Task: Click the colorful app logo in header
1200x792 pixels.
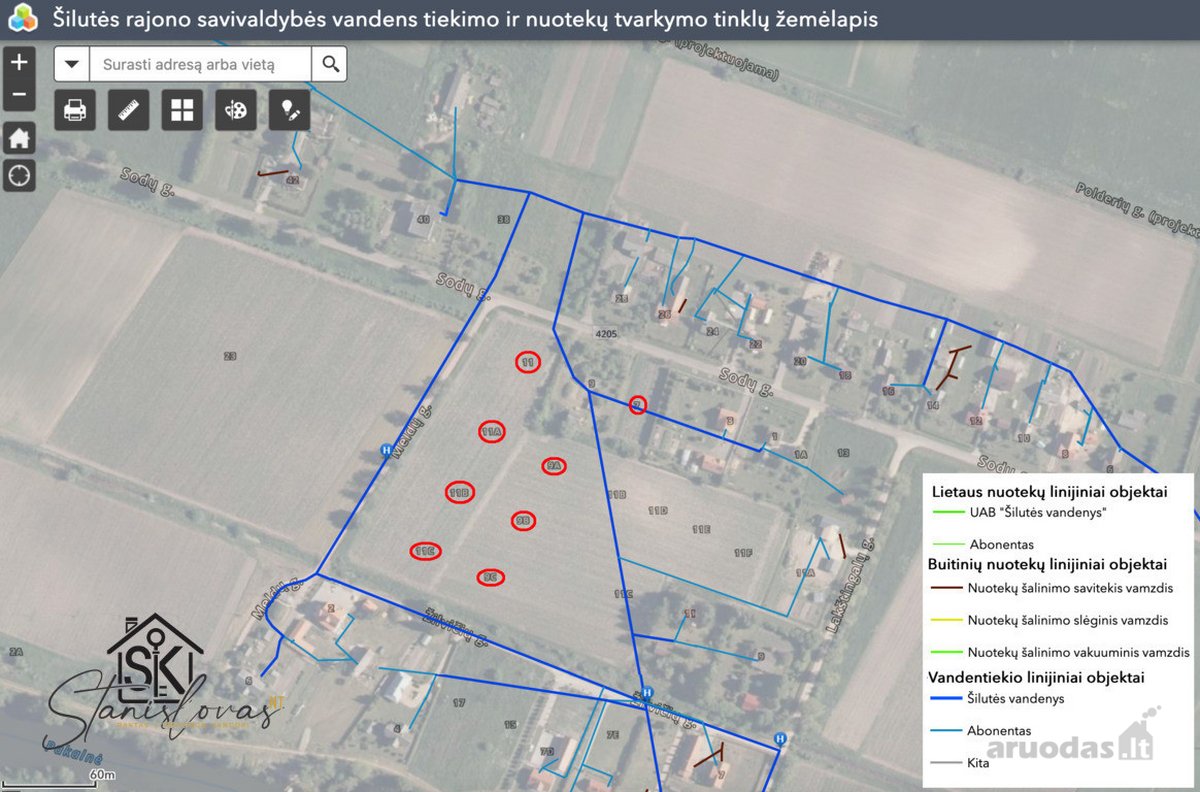Action: [x=22, y=19]
